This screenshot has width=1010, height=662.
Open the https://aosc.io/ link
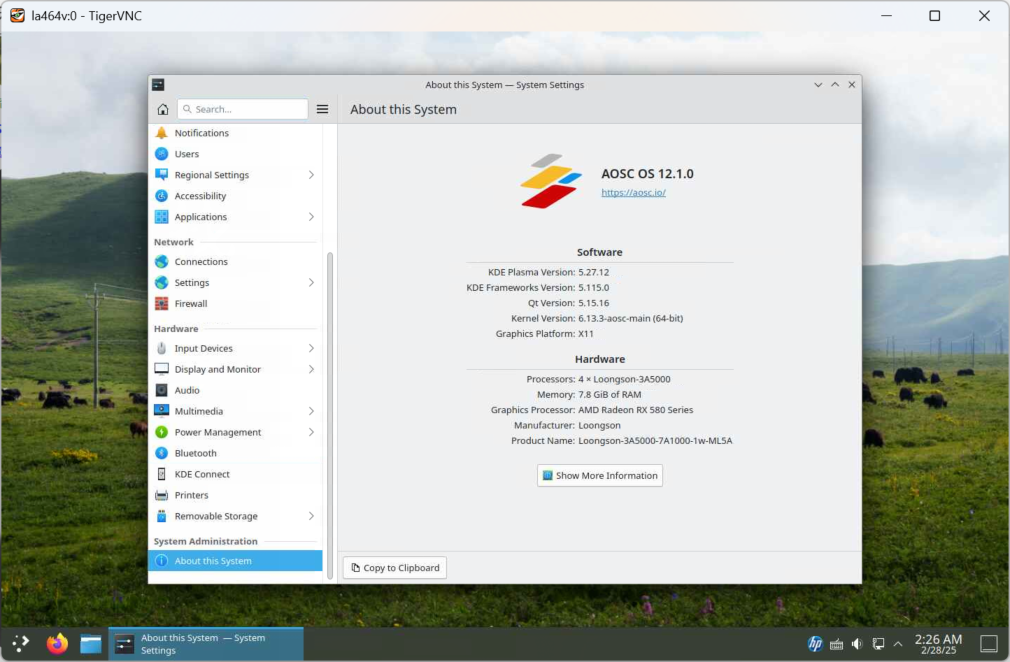click(x=633, y=193)
